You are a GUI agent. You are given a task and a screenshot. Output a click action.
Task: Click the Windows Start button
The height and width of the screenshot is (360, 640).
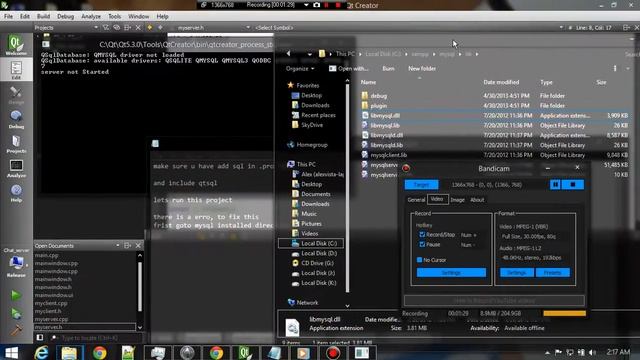pos(11,353)
